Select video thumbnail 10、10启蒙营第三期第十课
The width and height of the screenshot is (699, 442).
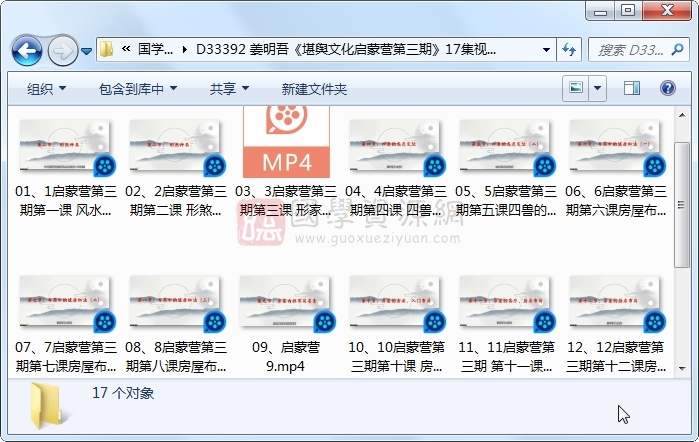(397, 303)
